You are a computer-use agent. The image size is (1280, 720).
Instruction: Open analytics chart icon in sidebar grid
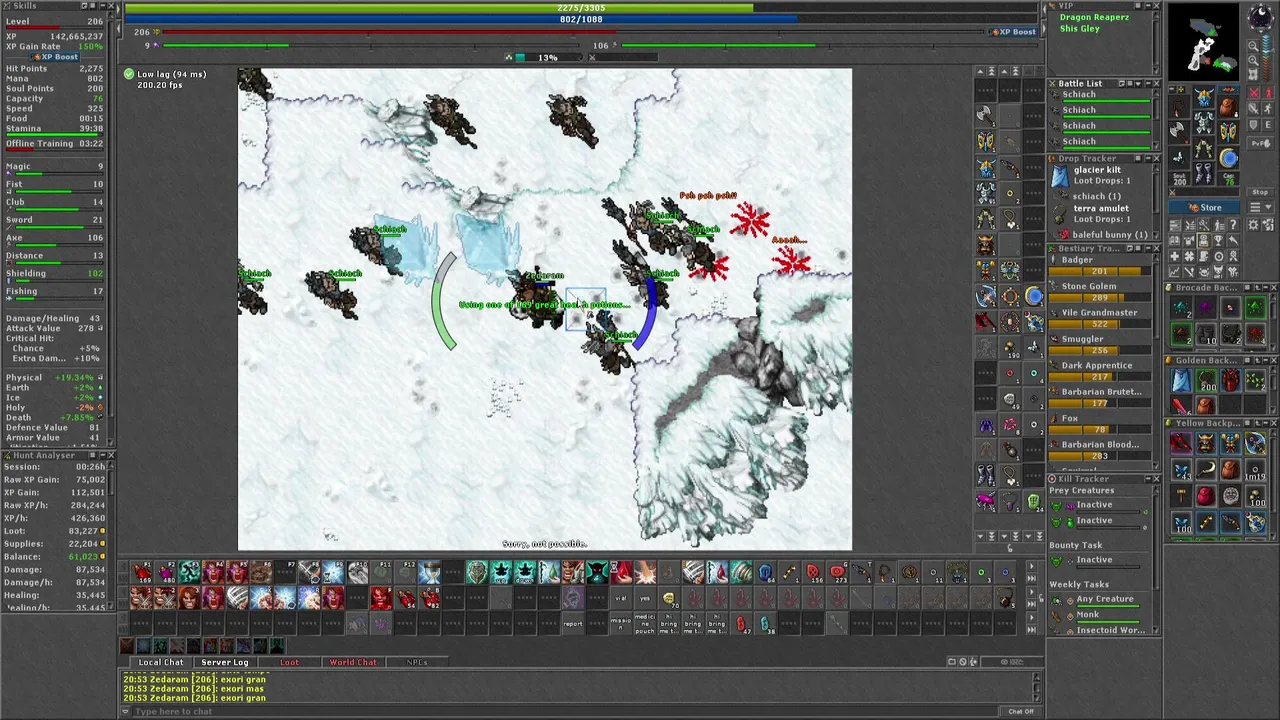[x=1174, y=271]
